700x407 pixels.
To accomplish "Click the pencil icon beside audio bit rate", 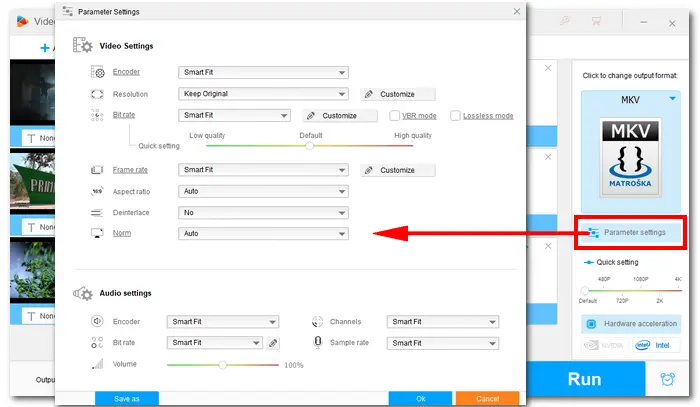I will tap(273, 343).
